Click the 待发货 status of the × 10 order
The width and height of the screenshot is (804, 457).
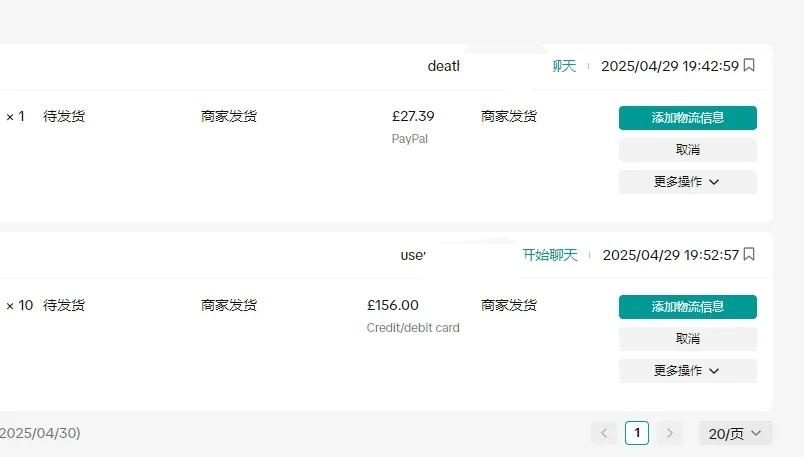64,305
